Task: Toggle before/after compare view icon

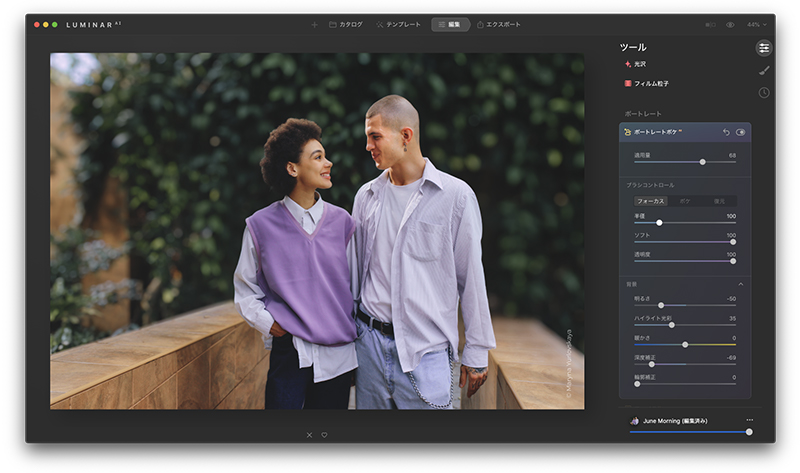Action: [710, 24]
